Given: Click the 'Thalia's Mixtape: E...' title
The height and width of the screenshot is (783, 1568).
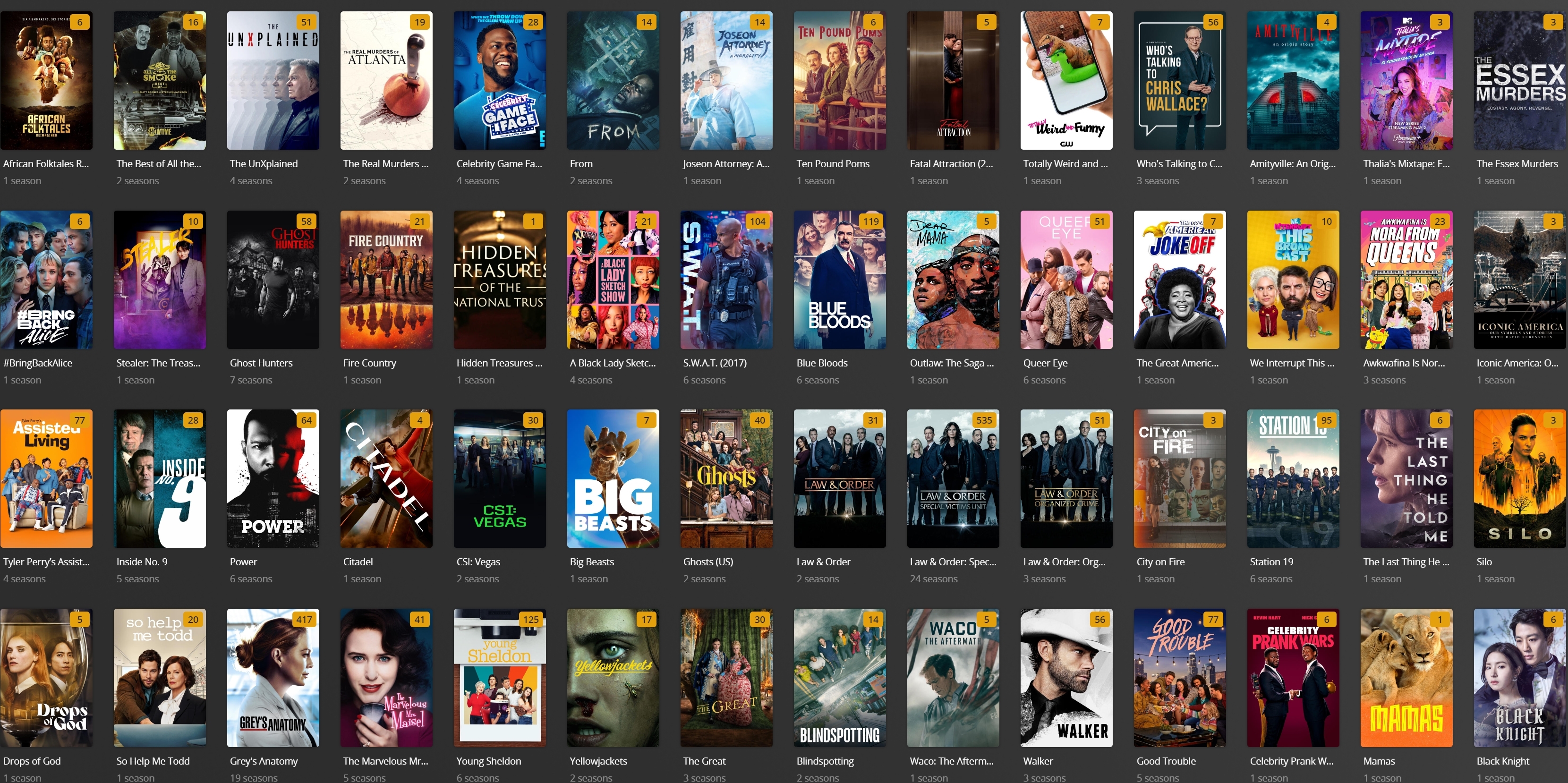Looking at the screenshot, I should tap(1406, 164).
